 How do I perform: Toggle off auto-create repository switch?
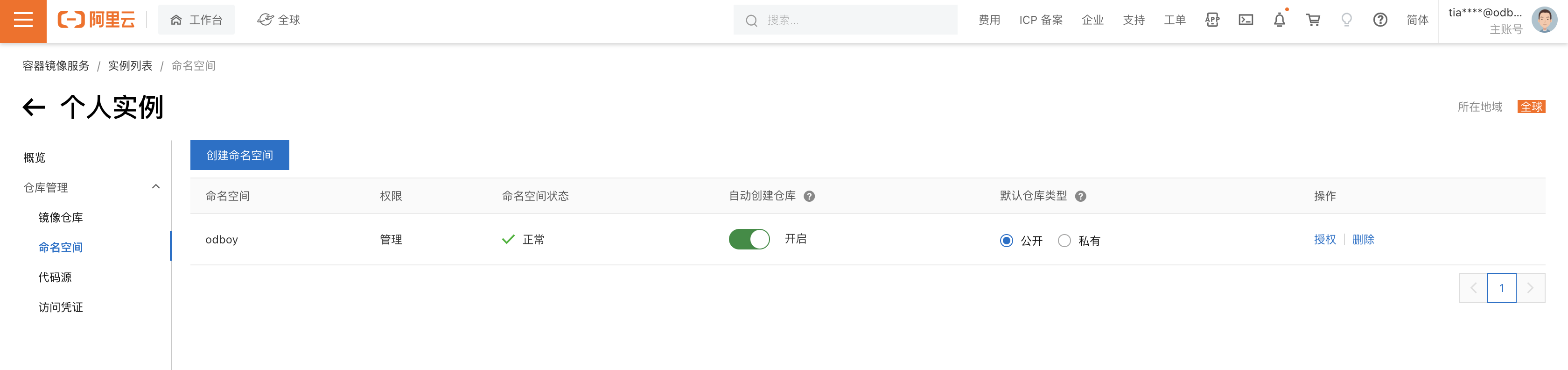point(749,239)
